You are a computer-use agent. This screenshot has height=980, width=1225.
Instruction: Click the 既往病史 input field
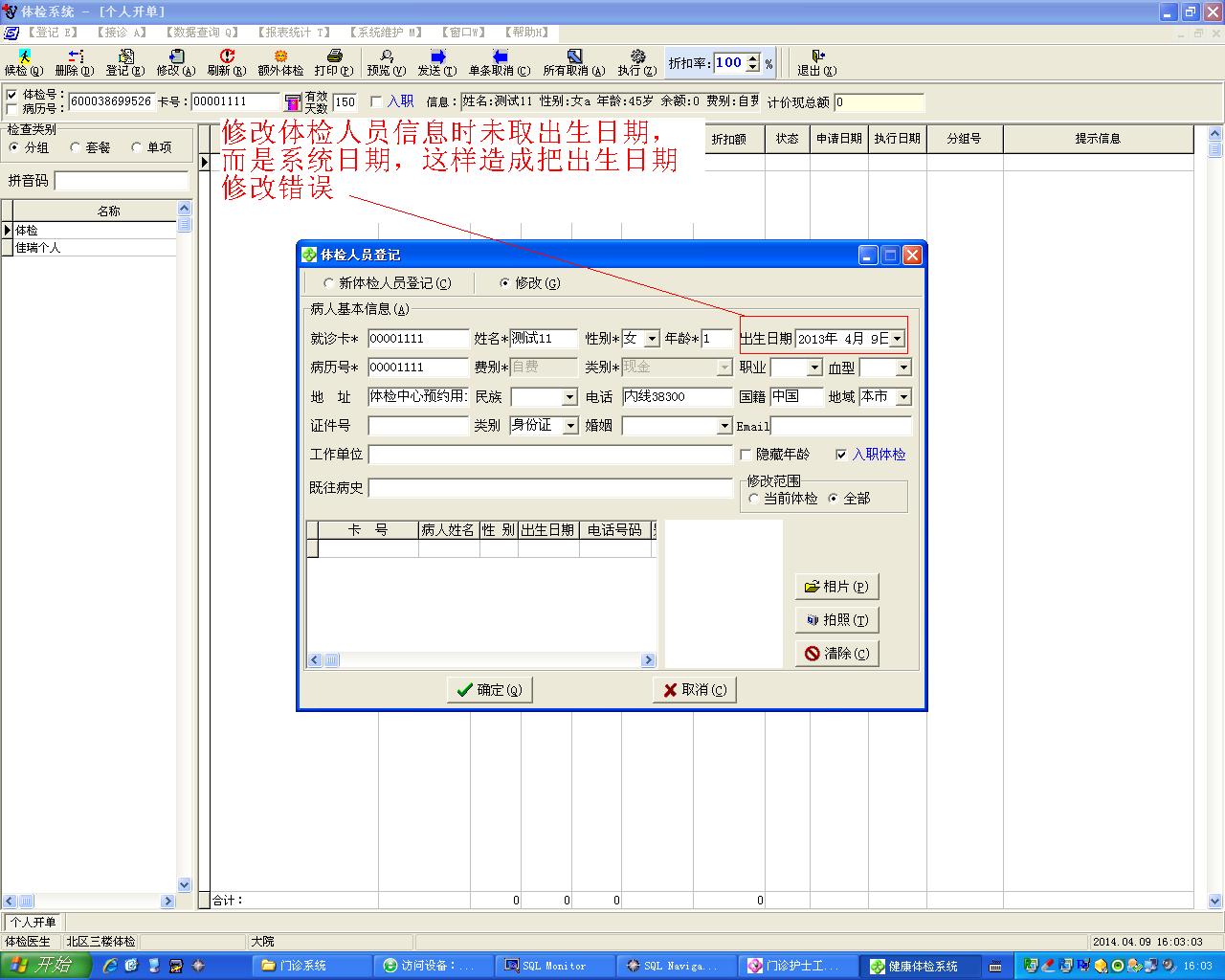point(550,488)
